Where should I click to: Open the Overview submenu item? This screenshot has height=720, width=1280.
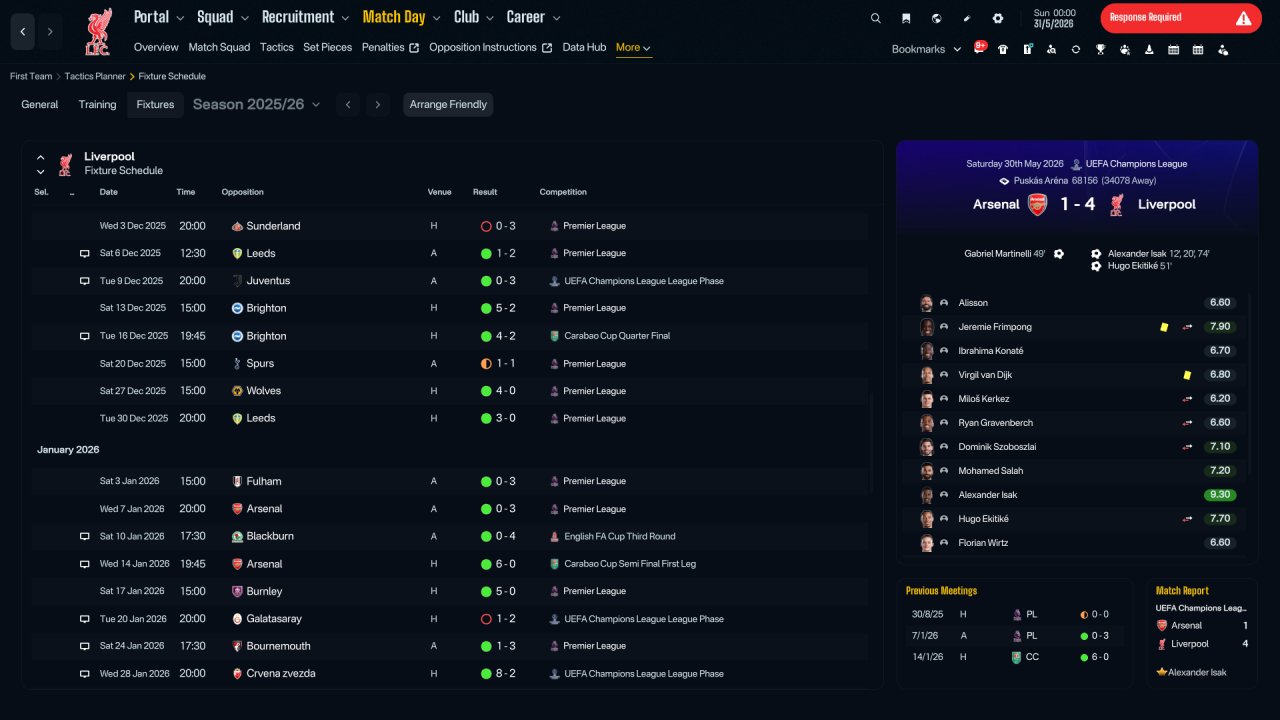point(156,47)
